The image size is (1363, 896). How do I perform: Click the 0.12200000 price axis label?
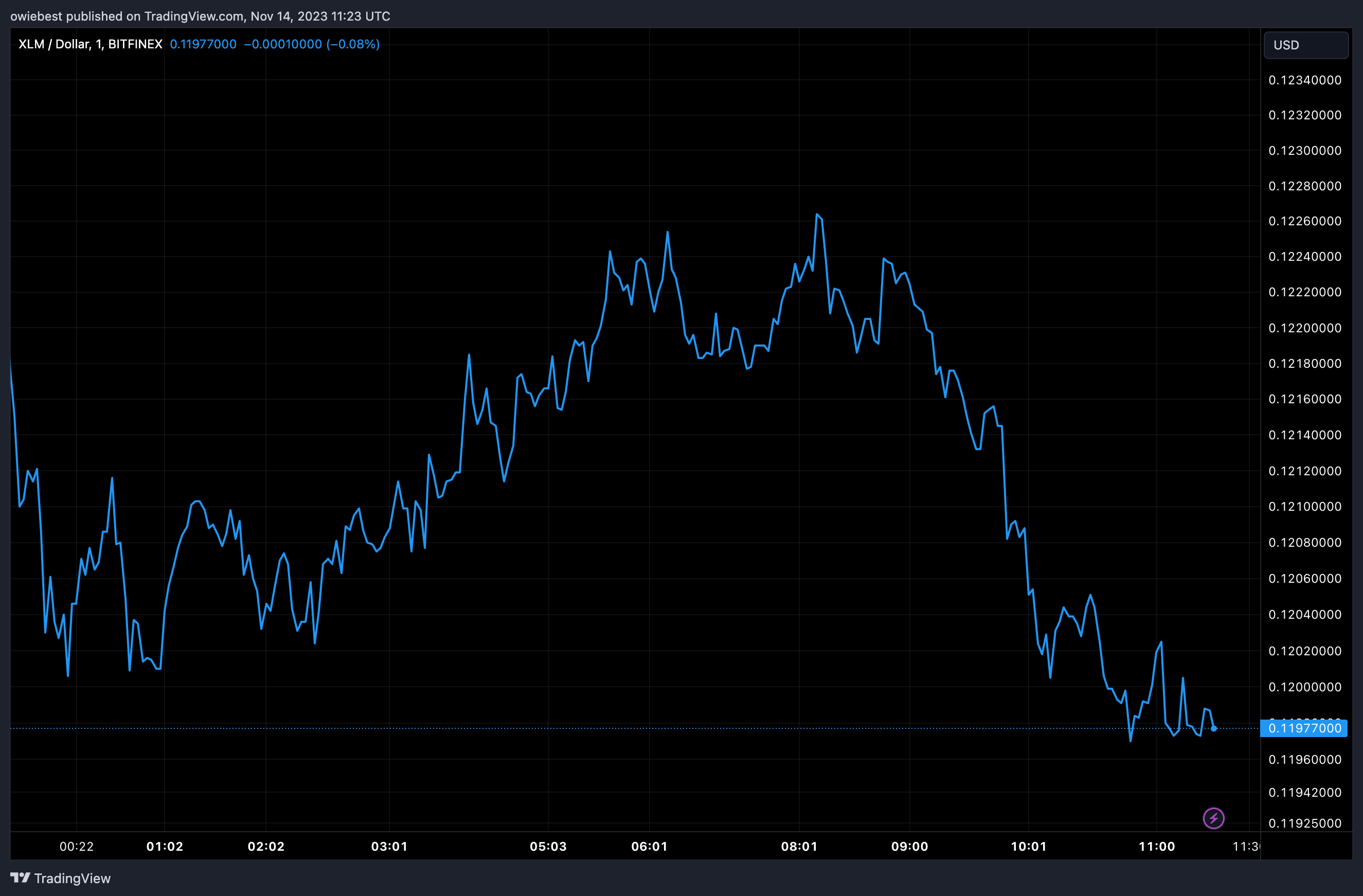point(1305,328)
